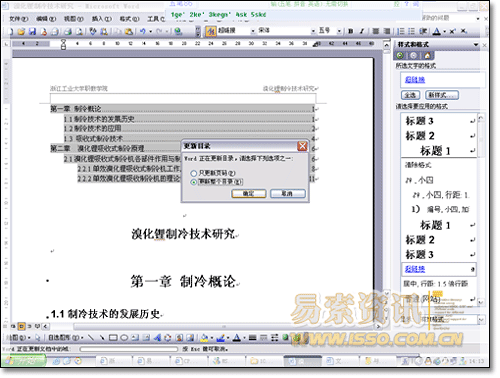Open the Tools menu
Screen dimensions: 500x378
tap(156, 19)
